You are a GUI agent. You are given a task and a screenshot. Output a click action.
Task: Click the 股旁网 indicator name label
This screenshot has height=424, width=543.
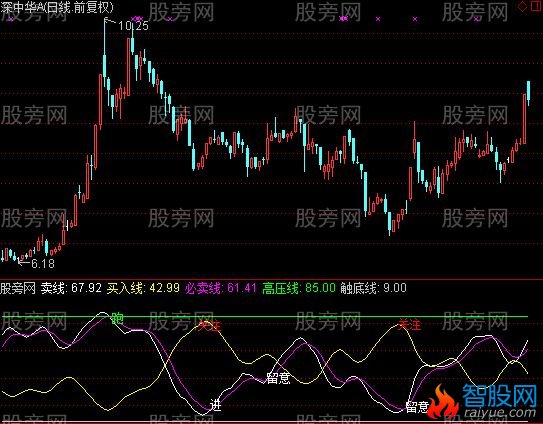[18, 288]
